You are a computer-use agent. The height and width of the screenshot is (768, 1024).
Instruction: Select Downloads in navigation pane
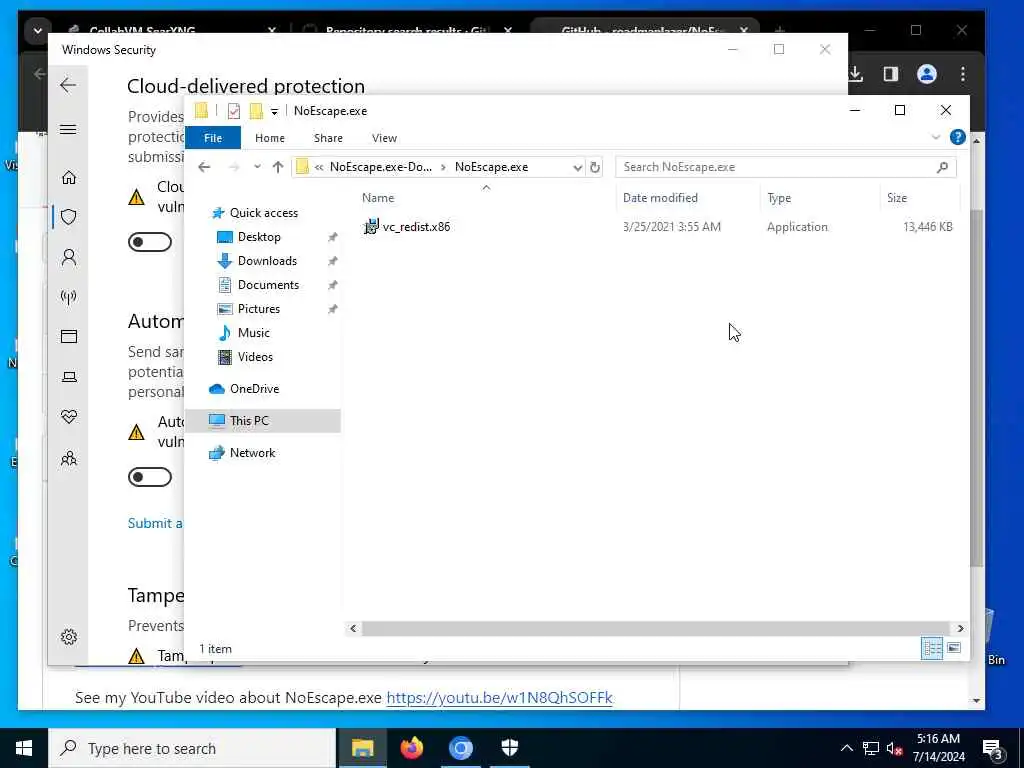[x=267, y=261]
